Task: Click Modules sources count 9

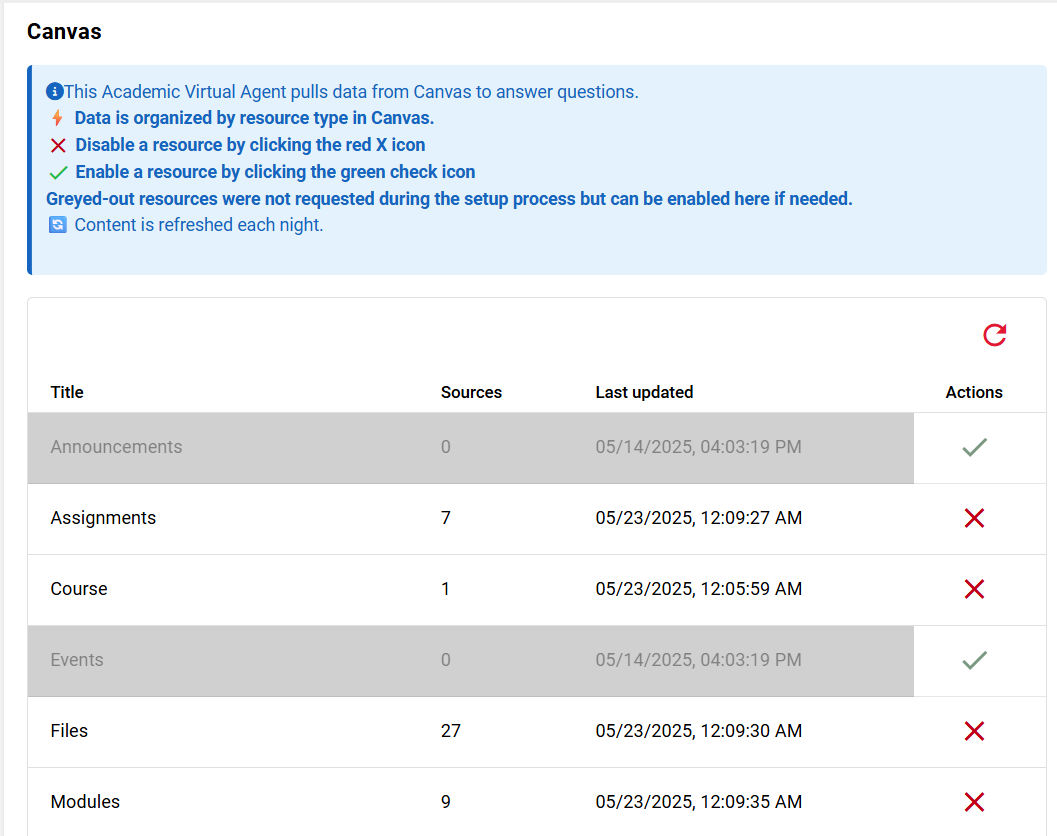Action: click(x=446, y=802)
